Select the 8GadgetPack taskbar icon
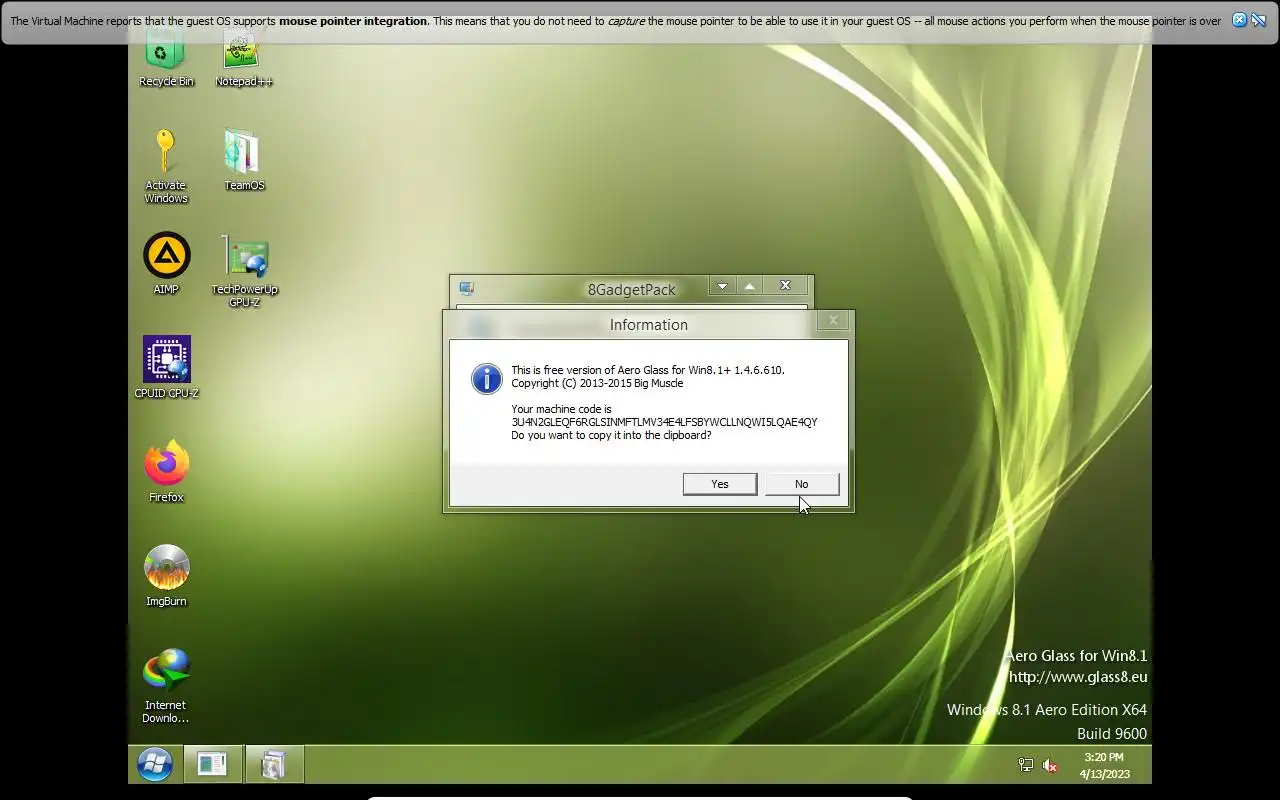1280x800 pixels. pos(274,765)
